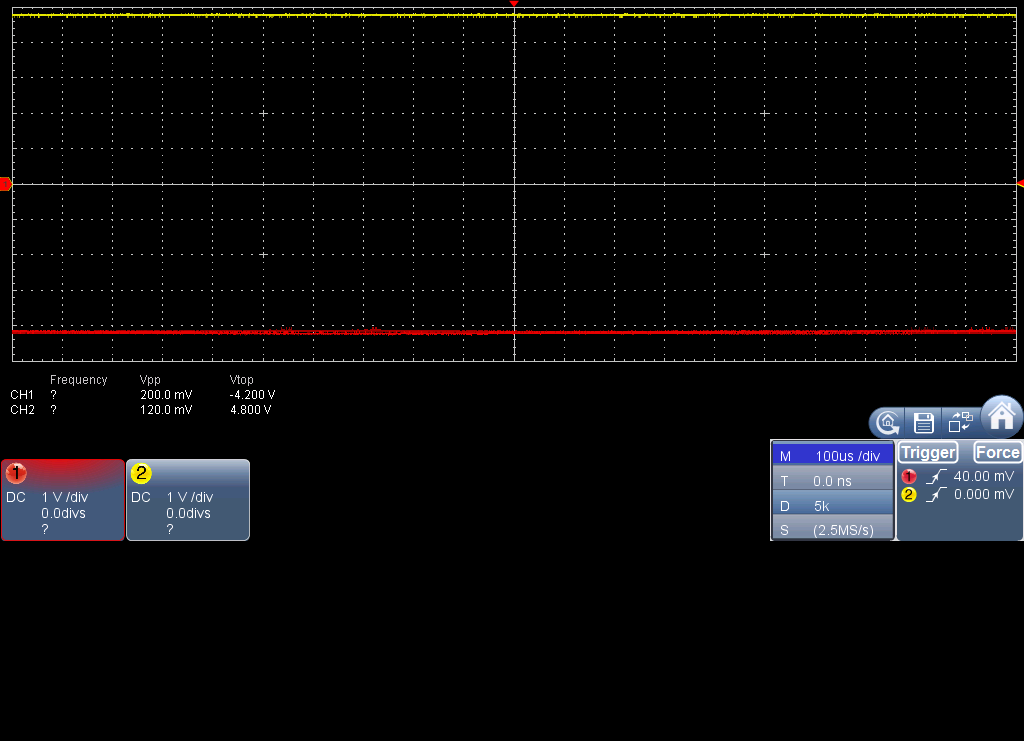The image size is (1024, 741).
Task: Click the red CH1 zero-level marker on left edge
Action: 5,184
